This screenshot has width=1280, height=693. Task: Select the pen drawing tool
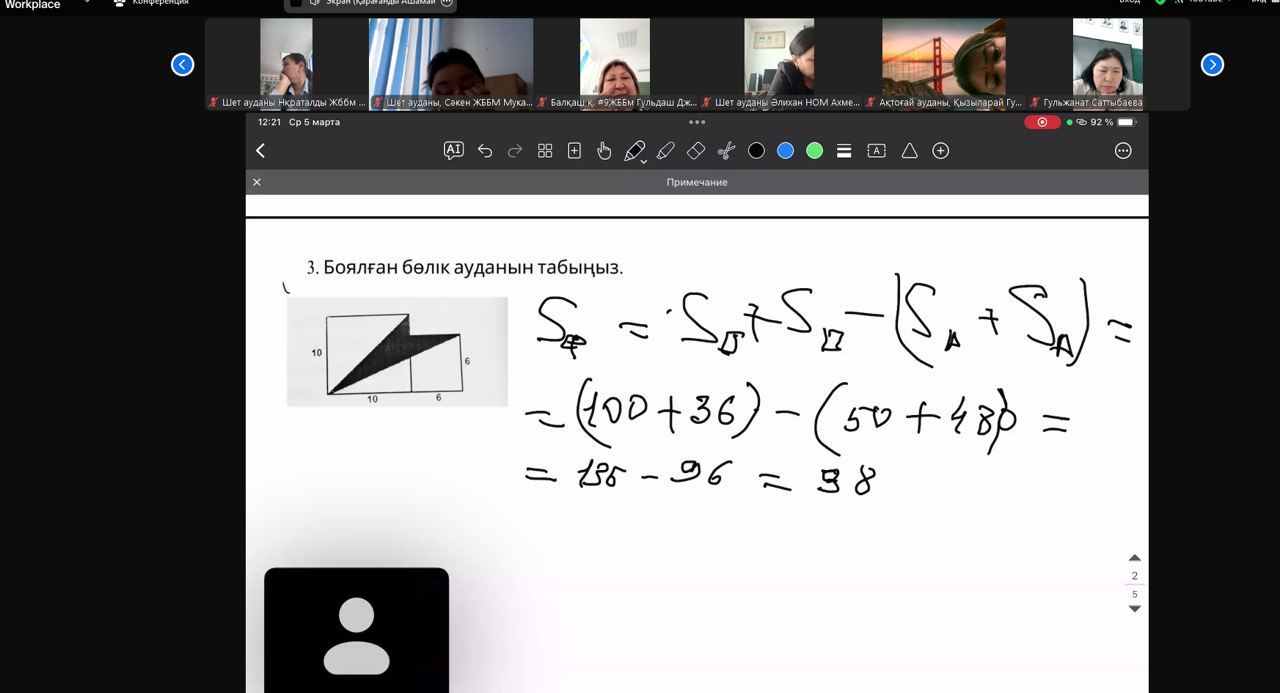(634, 151)
